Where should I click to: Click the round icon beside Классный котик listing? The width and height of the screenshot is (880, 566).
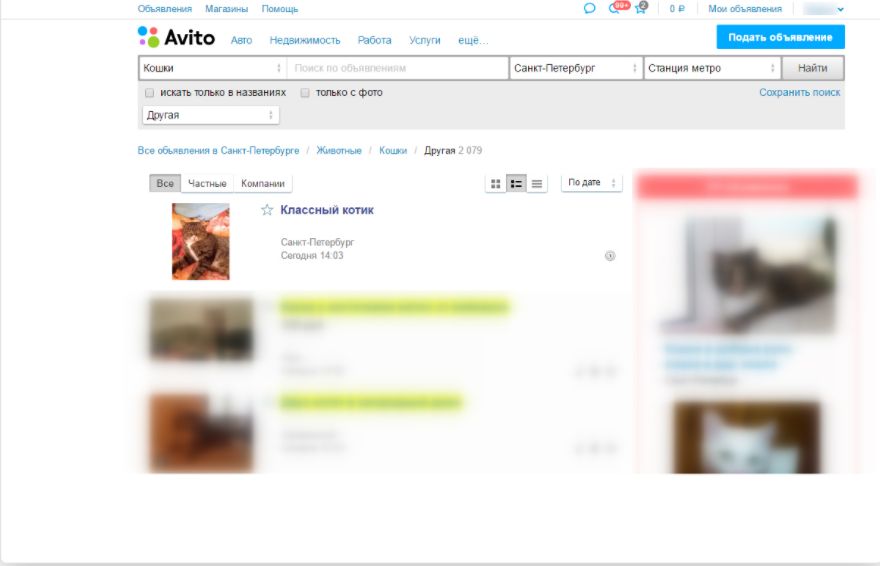pos(610,256)
